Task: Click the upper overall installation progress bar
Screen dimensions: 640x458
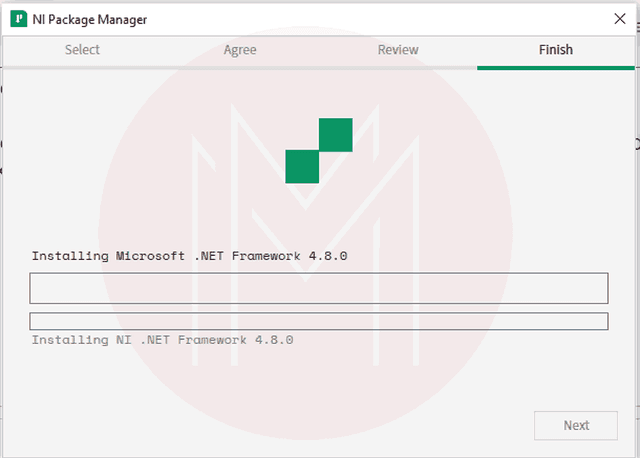Action: (319, 288)
